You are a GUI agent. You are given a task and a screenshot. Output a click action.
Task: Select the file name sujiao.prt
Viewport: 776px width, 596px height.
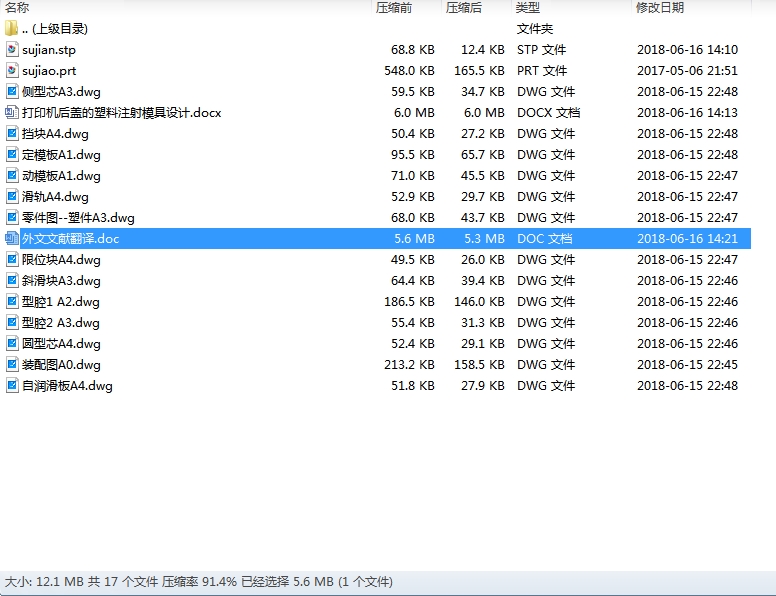pyautogui.click(x=49, y=71)
